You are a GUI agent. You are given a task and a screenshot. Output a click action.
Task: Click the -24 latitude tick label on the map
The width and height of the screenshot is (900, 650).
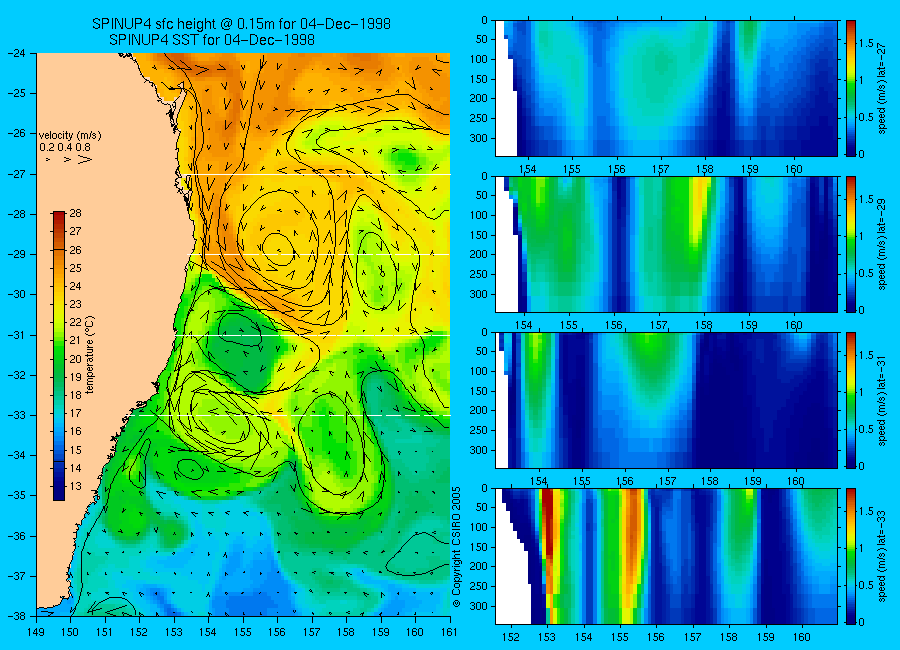click(17, 53)
